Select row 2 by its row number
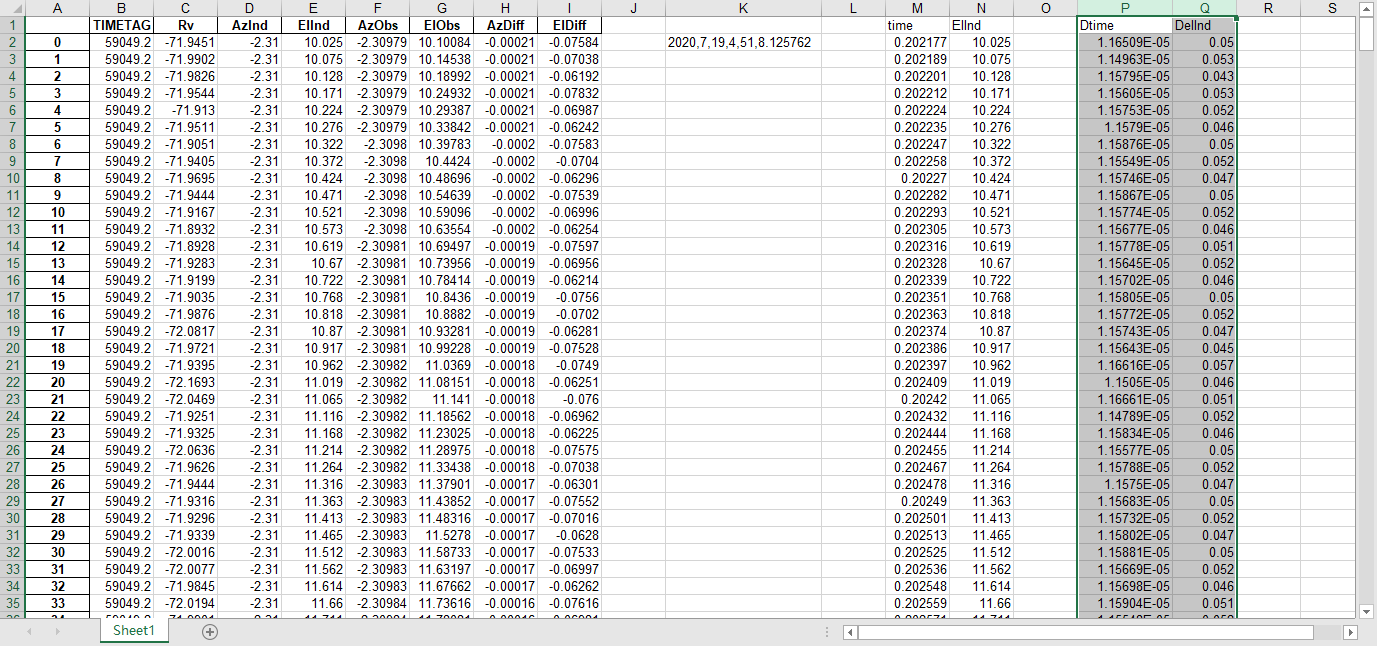This screenshot has height=646, width=1377. click(x=30, y=42)
